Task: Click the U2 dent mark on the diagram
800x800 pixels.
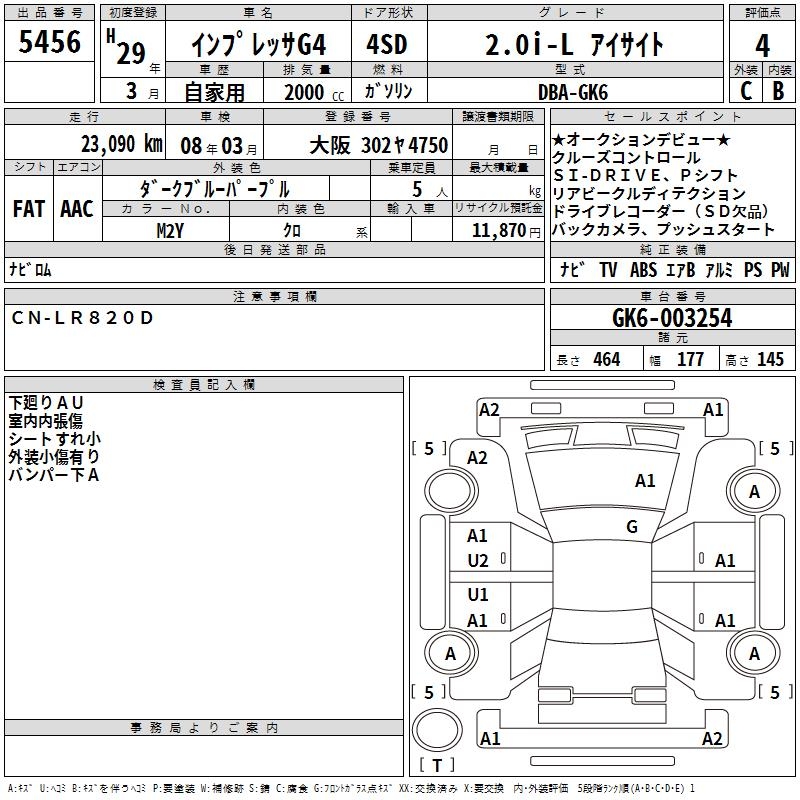Action: (478, 561)
